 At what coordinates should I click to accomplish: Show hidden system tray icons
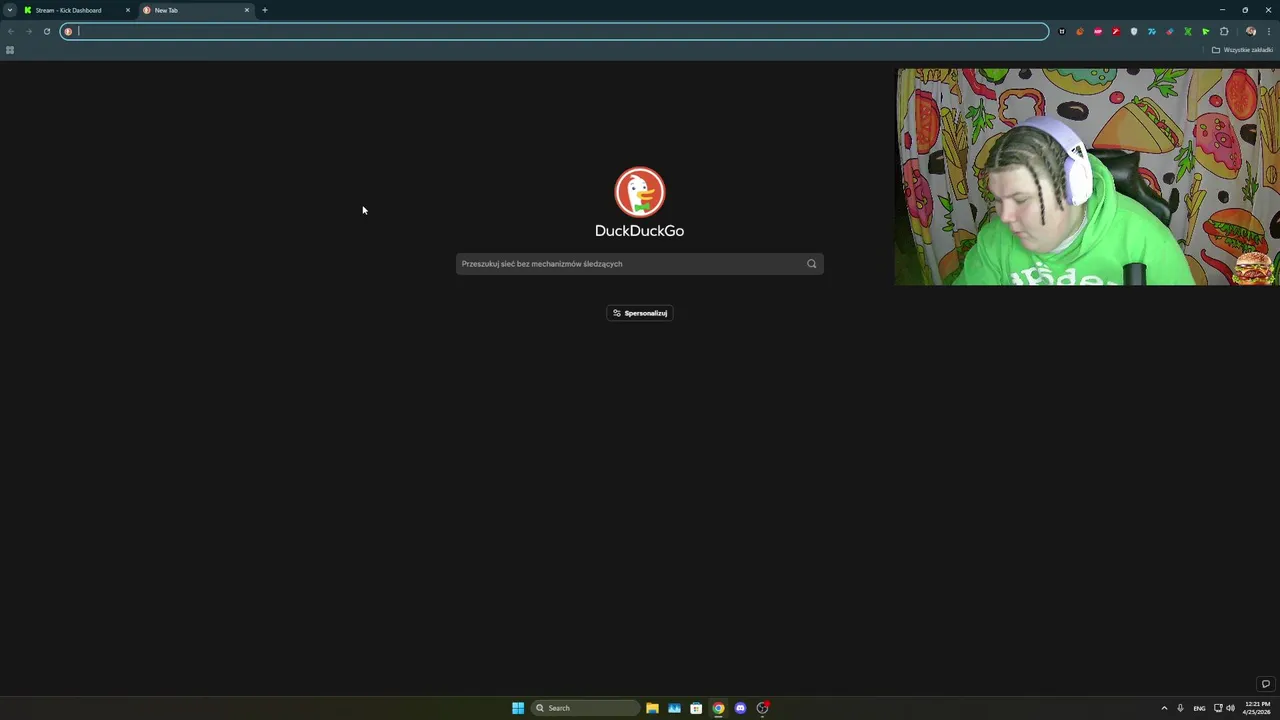click(1164, 708)
